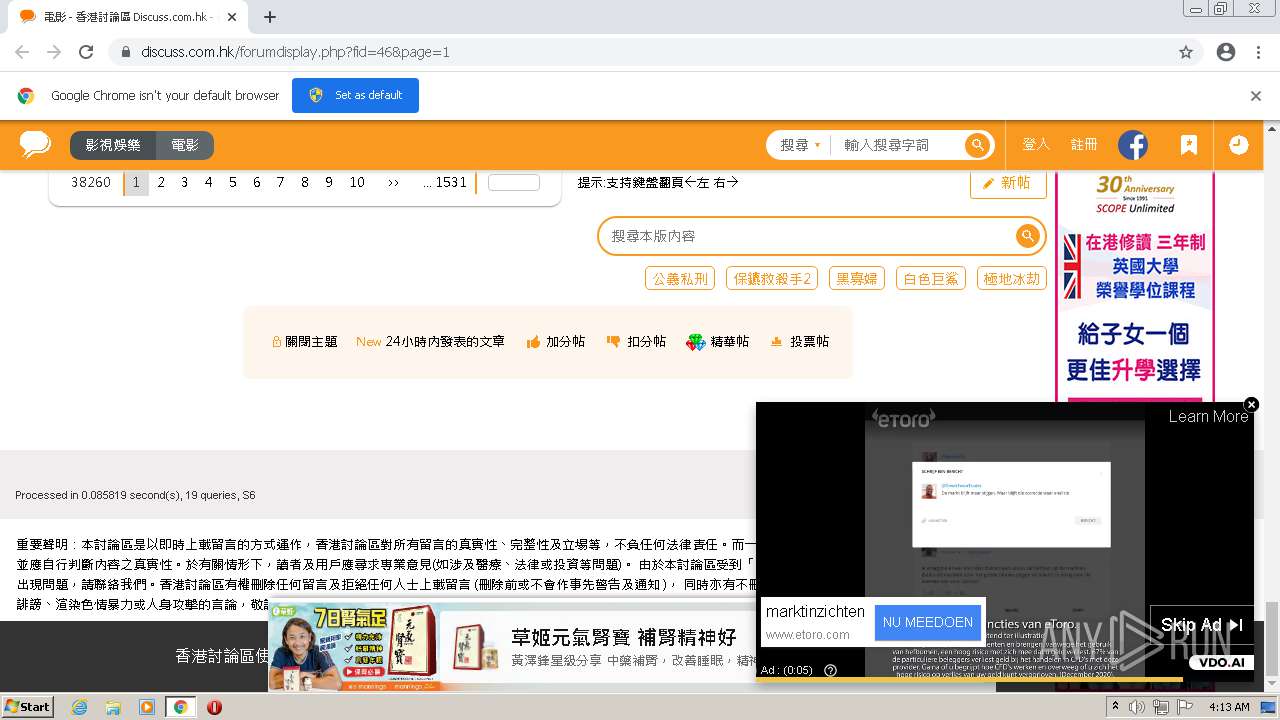The width and height of the screenshot is (1280, 720).
Task: Dismiss the default browser notification bar
Action: [1256, 96]
